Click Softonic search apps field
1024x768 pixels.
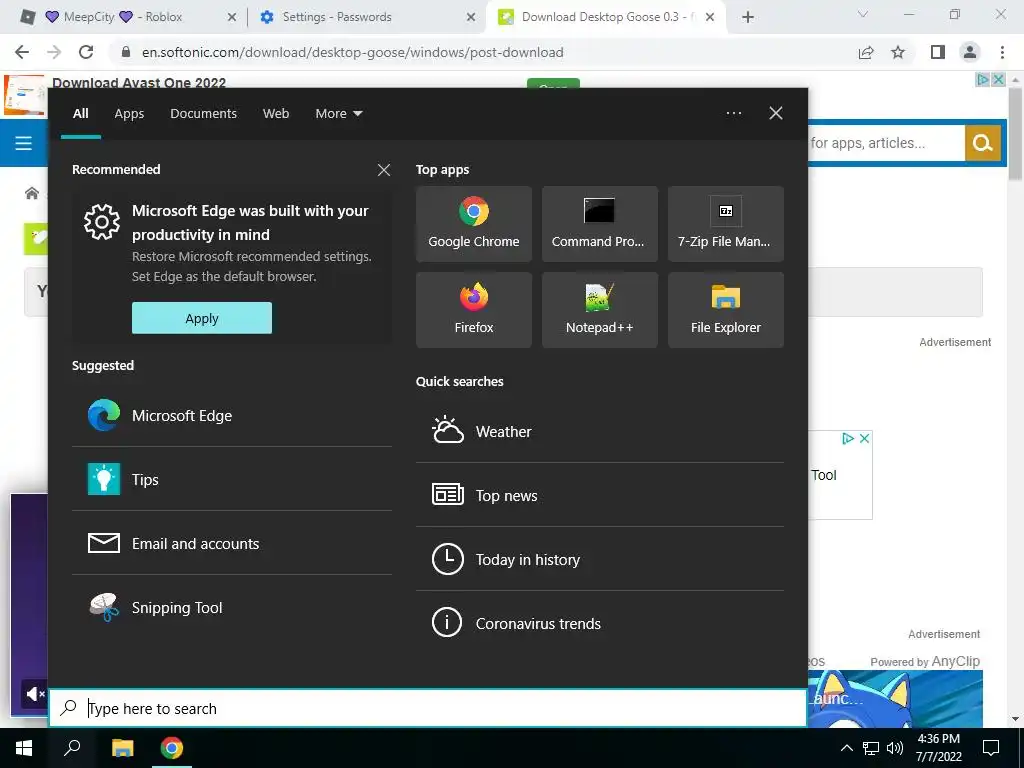pos(886,142)
